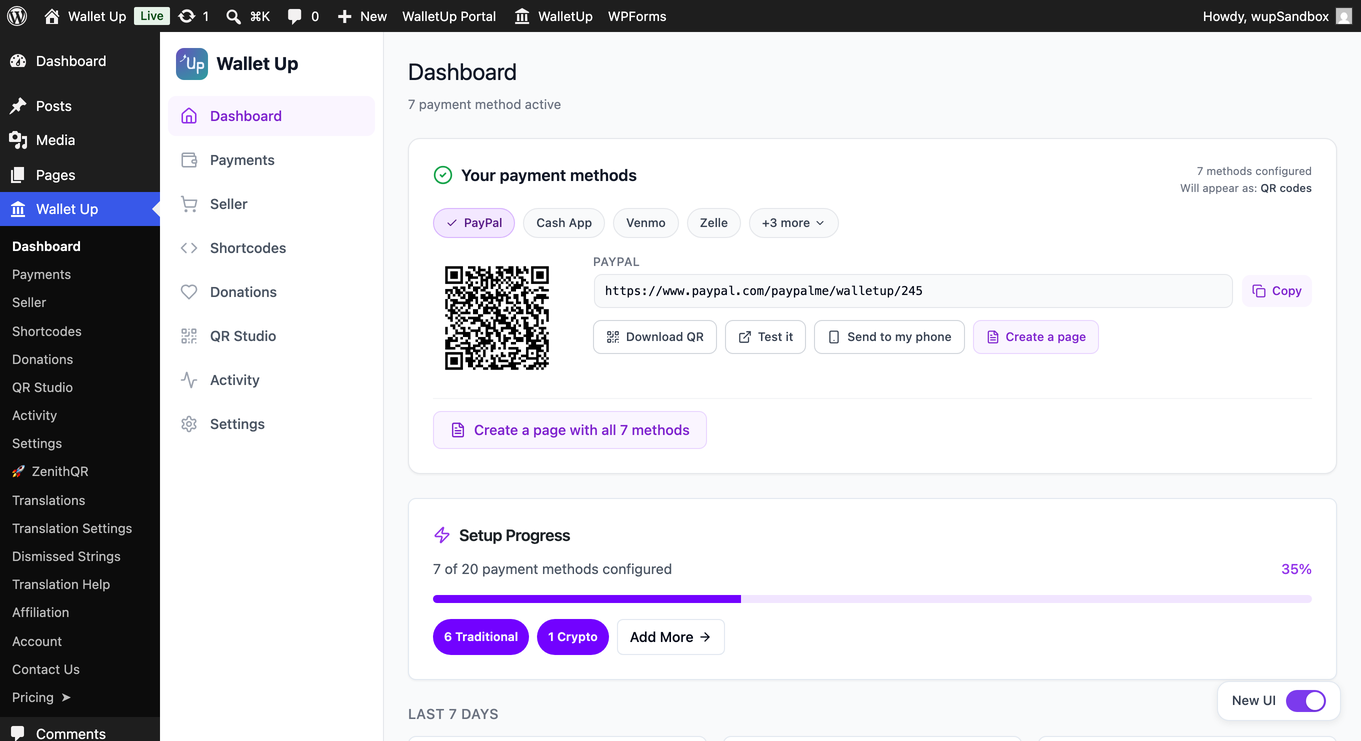Click the Test it button
Image resolution: width=1361 pixels, height=741 pixels.
766,337
